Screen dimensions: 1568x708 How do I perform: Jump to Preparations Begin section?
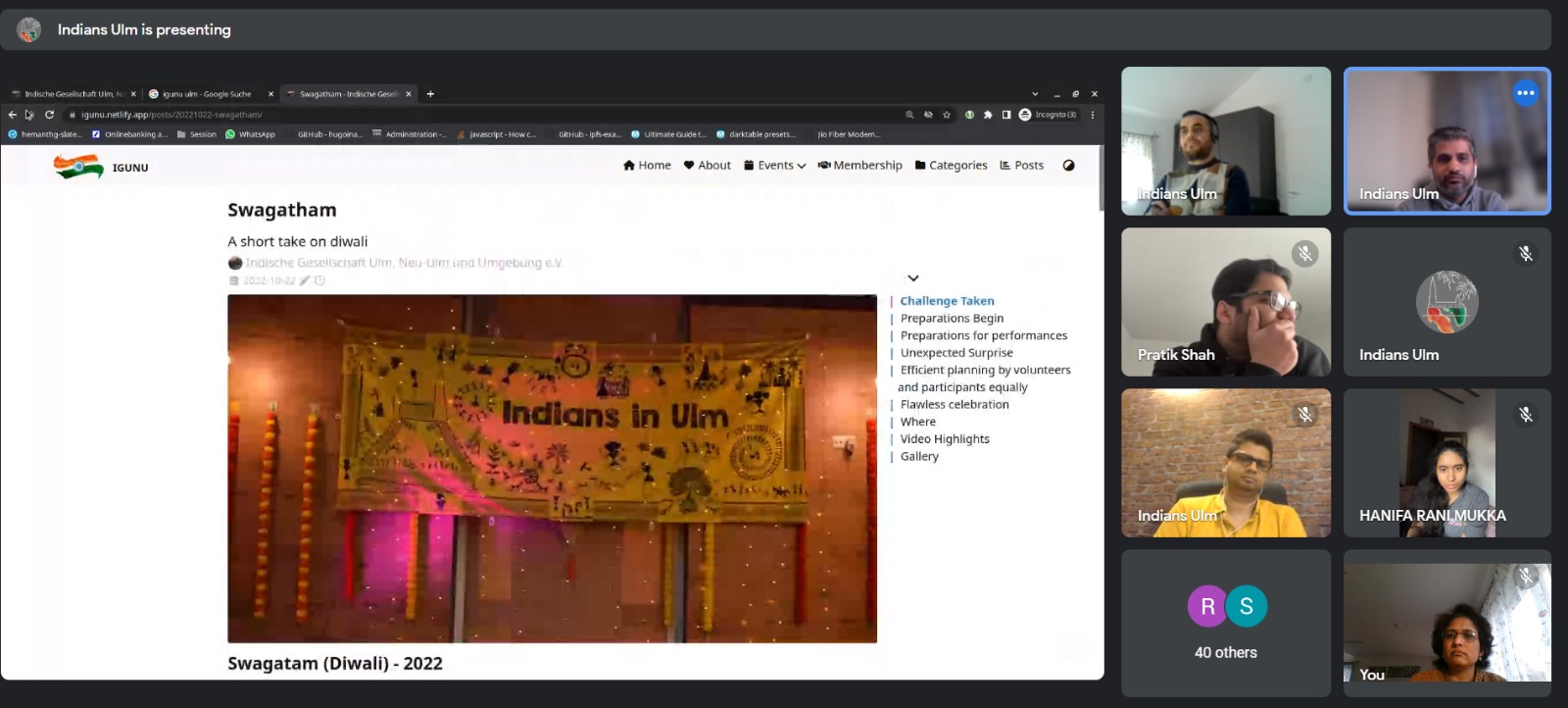coord(952,318)
